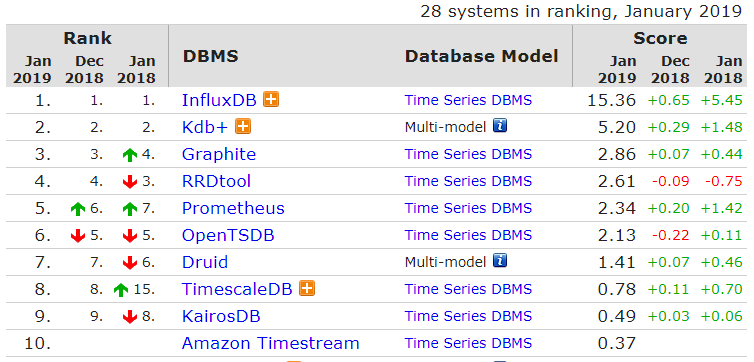The image size is (754, 362).
Task: Click Time Series DBMS link for Prometheus
Action: (468, 208)
